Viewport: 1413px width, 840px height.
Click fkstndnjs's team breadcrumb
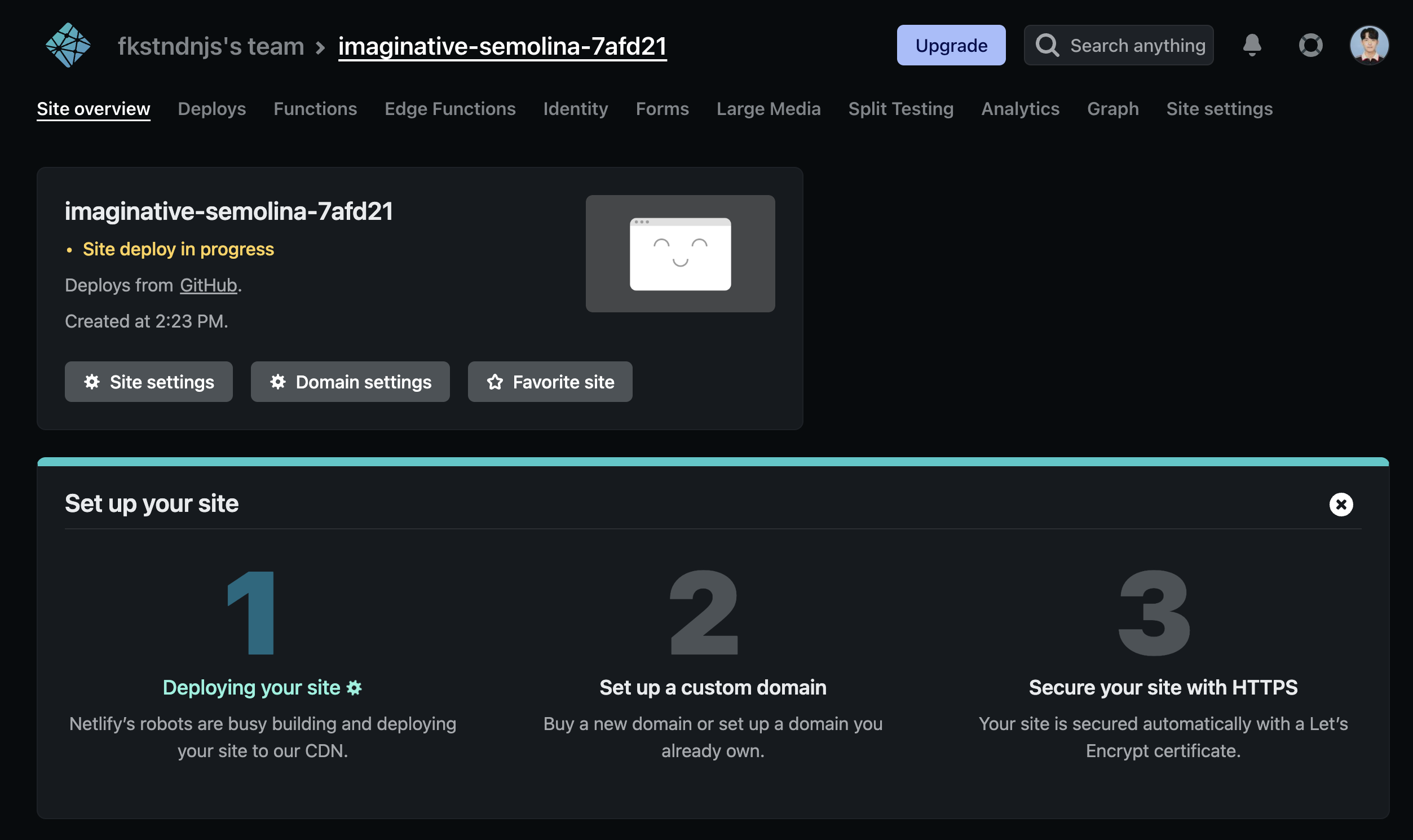point(210,46)
